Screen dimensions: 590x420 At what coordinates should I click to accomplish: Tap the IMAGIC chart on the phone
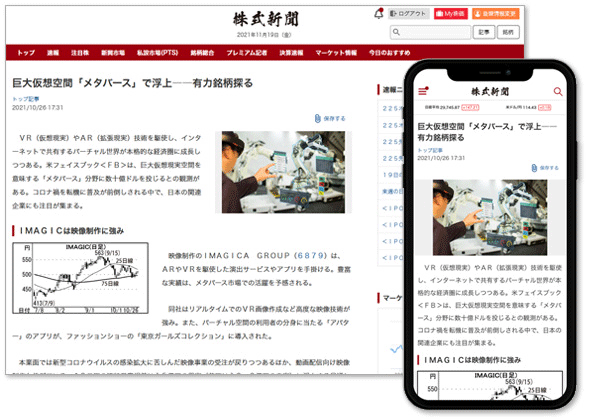[490, 385]
